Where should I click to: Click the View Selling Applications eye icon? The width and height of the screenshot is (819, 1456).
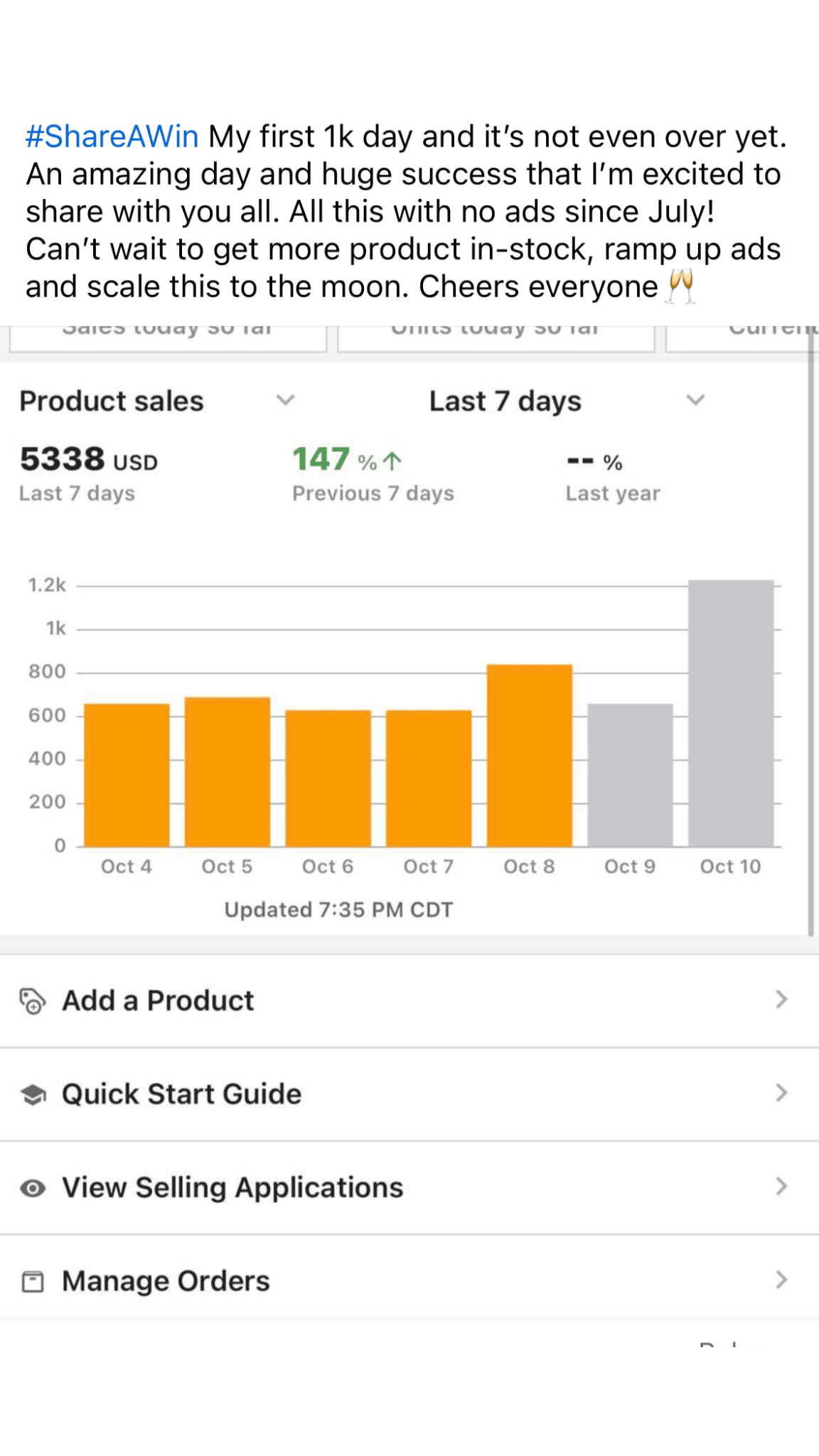coord(33,1188)
